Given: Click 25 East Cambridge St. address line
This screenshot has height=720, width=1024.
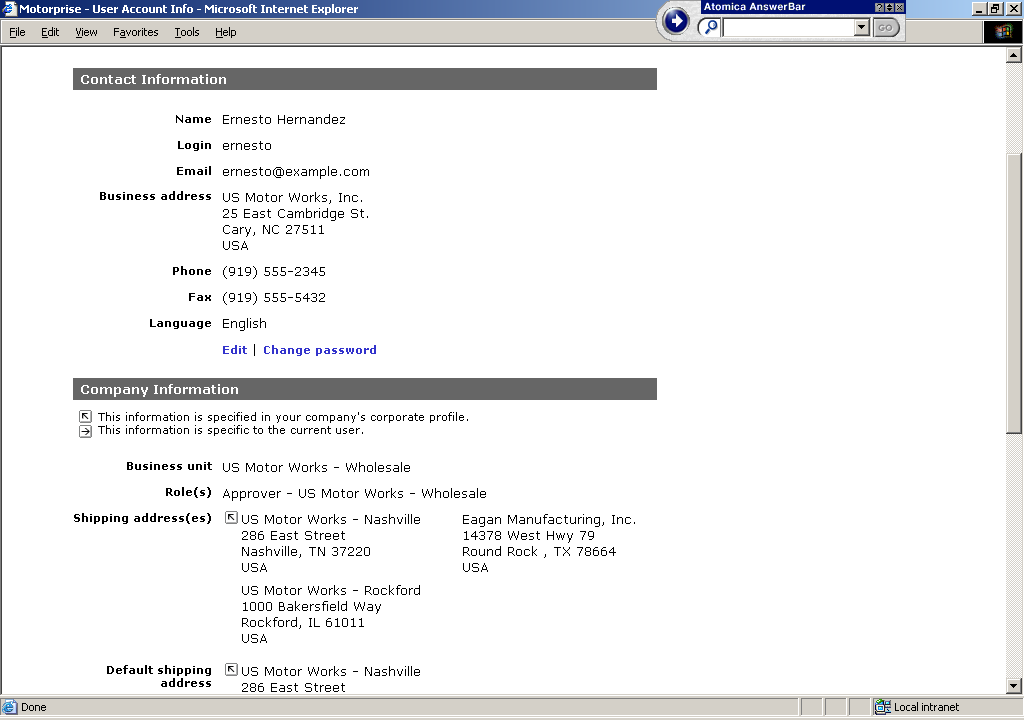Looking at the screenshot, I should (296, 214).
